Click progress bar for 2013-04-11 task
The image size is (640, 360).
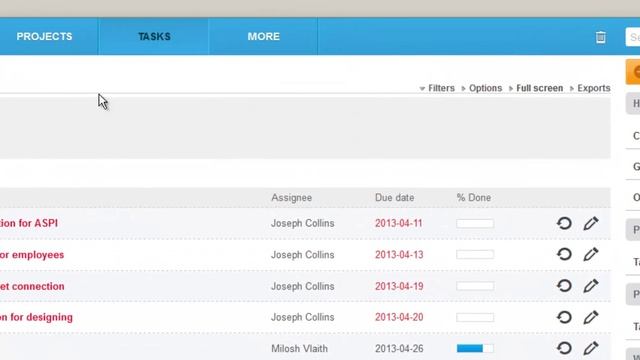pos(475,223)
